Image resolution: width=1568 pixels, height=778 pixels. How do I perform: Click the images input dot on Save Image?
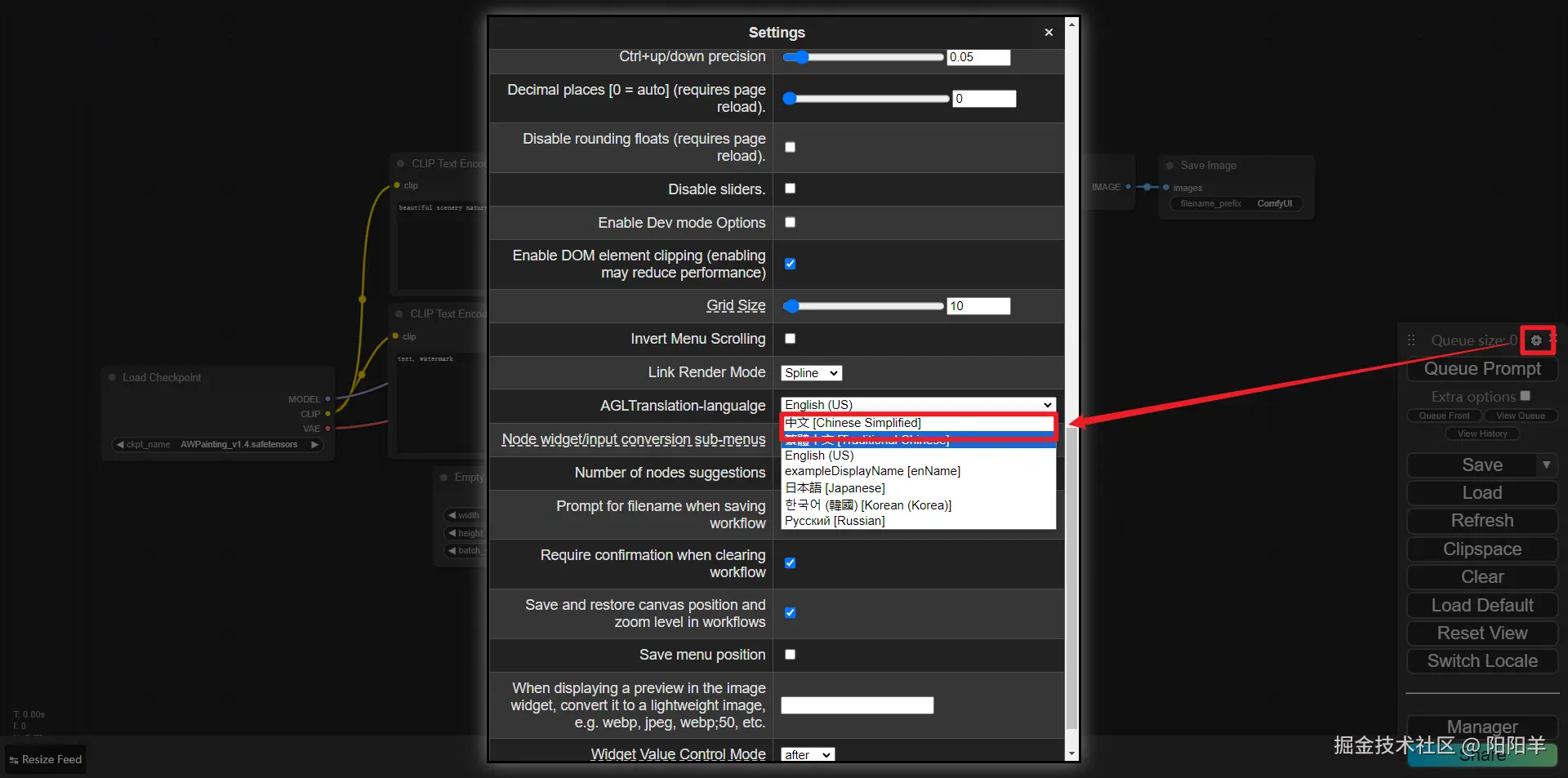pos(1165,188)
